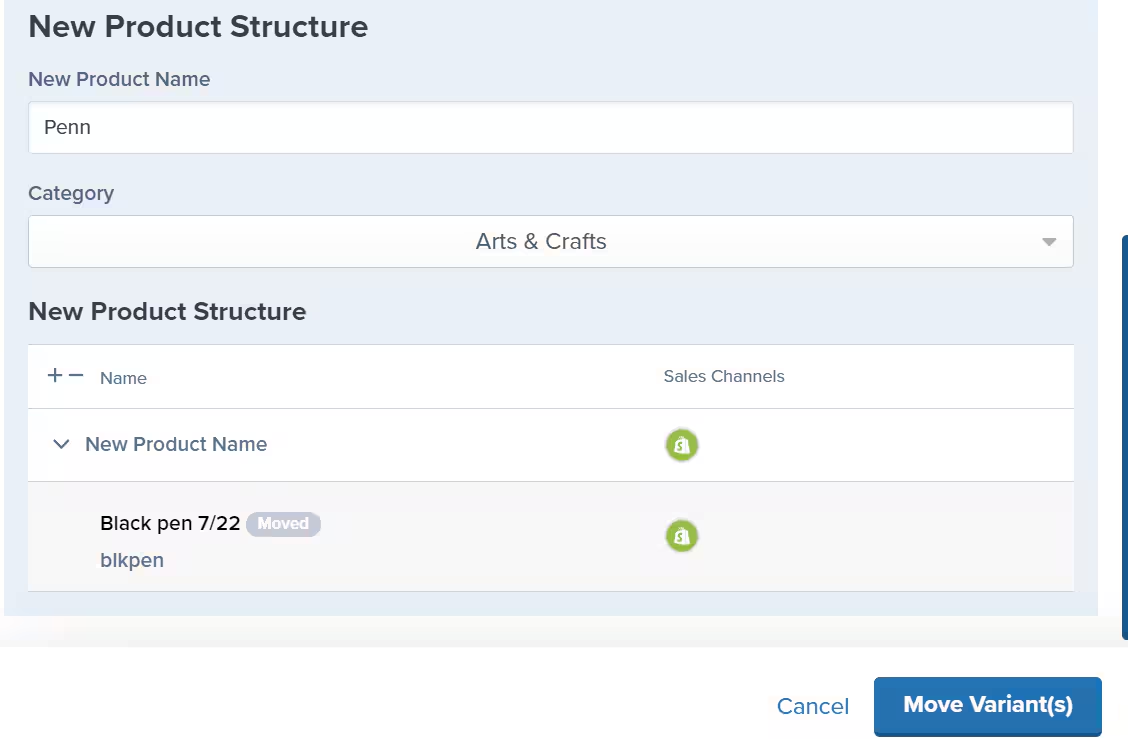Click Cancel to dismiss the dialog
The height and width of the screenshot is (739, 1128).
coord(812,705)
